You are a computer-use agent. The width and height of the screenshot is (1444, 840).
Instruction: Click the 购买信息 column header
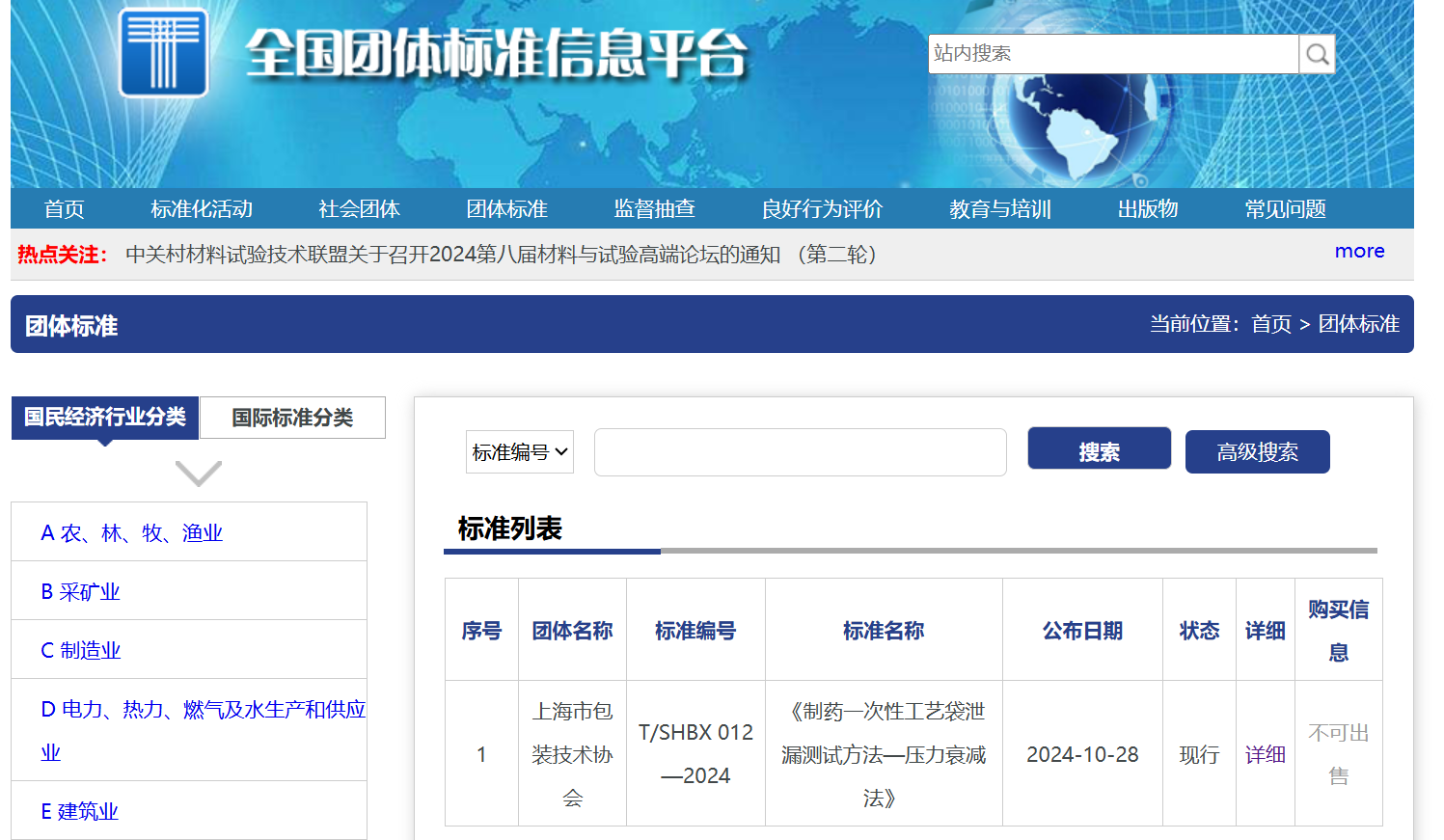[1339, 631]
